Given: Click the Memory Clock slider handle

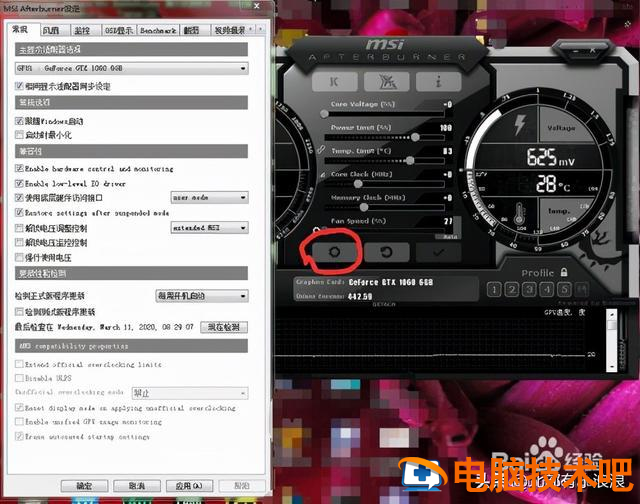Looking at the screenshot, I should pyautogui.click(x=364, y=207).
